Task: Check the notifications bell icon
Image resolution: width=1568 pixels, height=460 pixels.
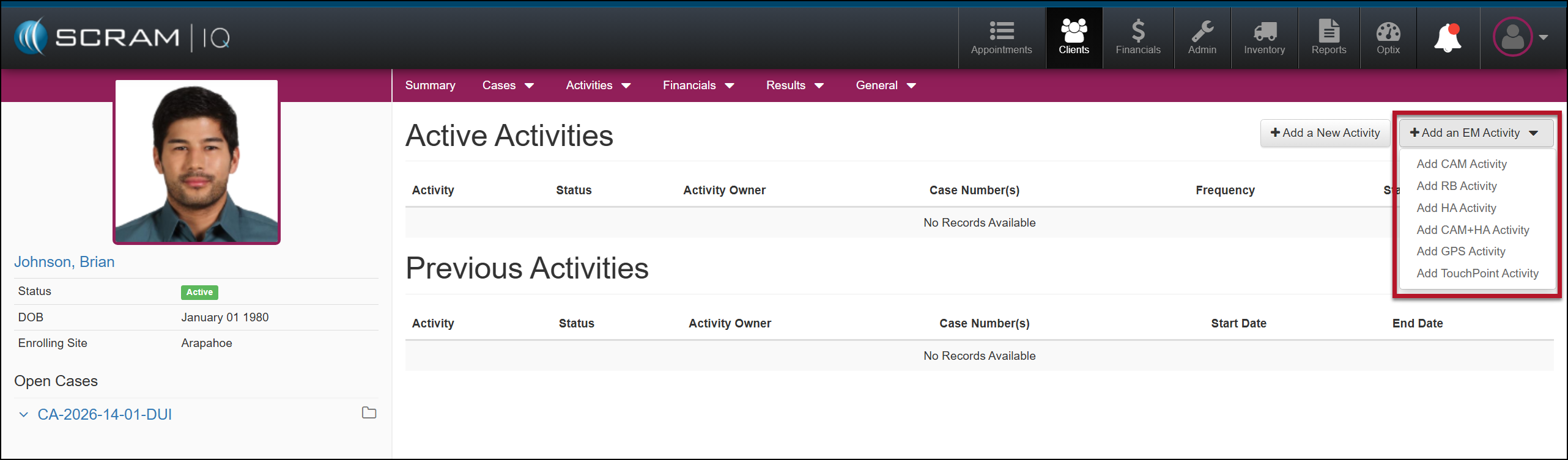Action: point(1448,38)
